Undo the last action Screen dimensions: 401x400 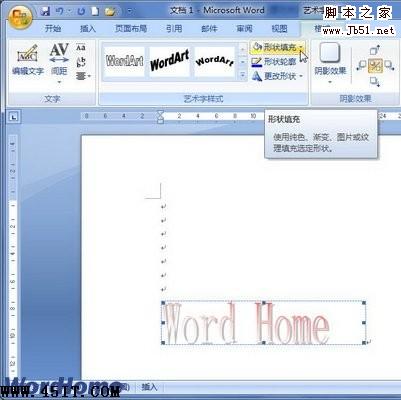tap(60, 12)
